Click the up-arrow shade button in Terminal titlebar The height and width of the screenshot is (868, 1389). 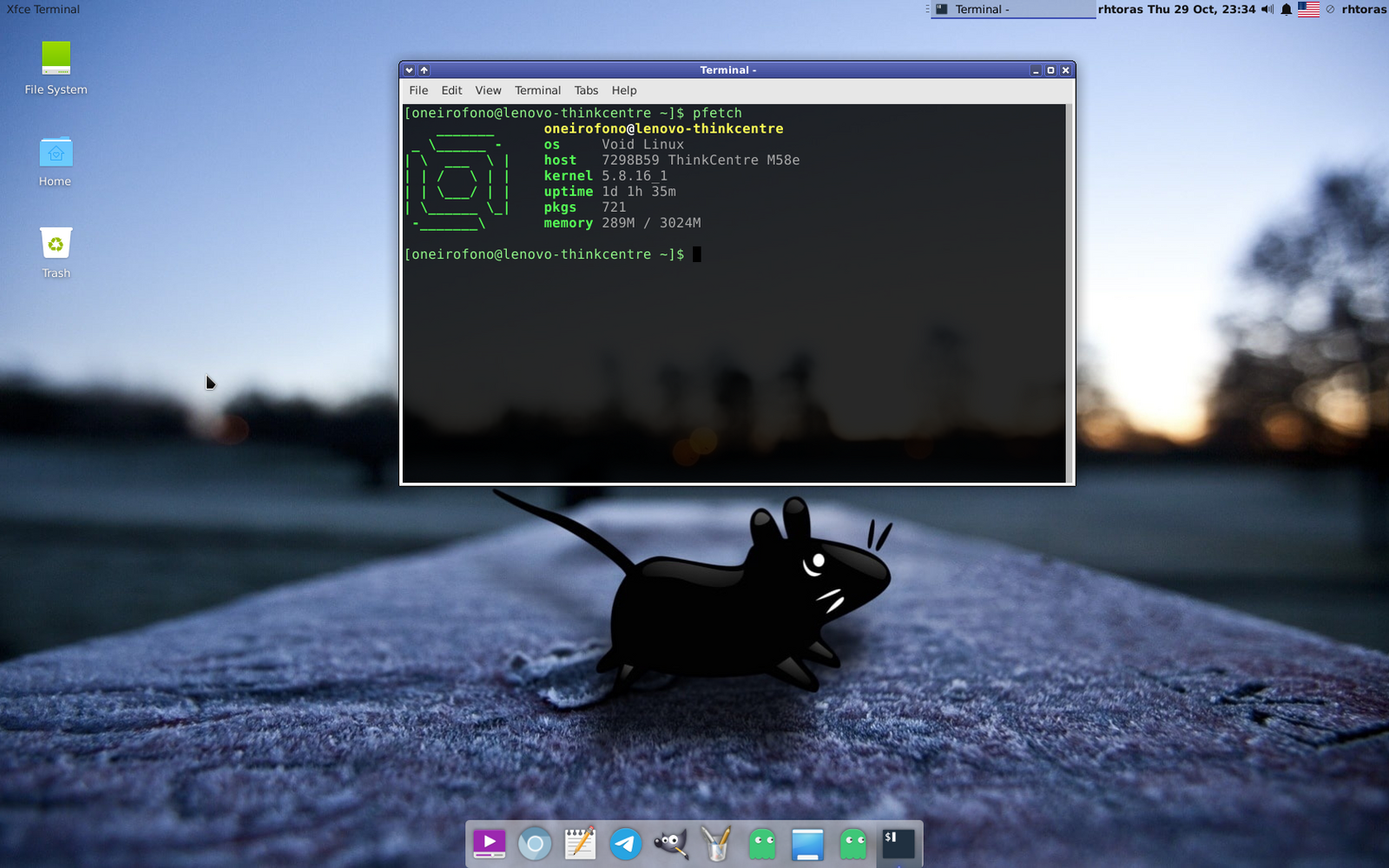425,70
